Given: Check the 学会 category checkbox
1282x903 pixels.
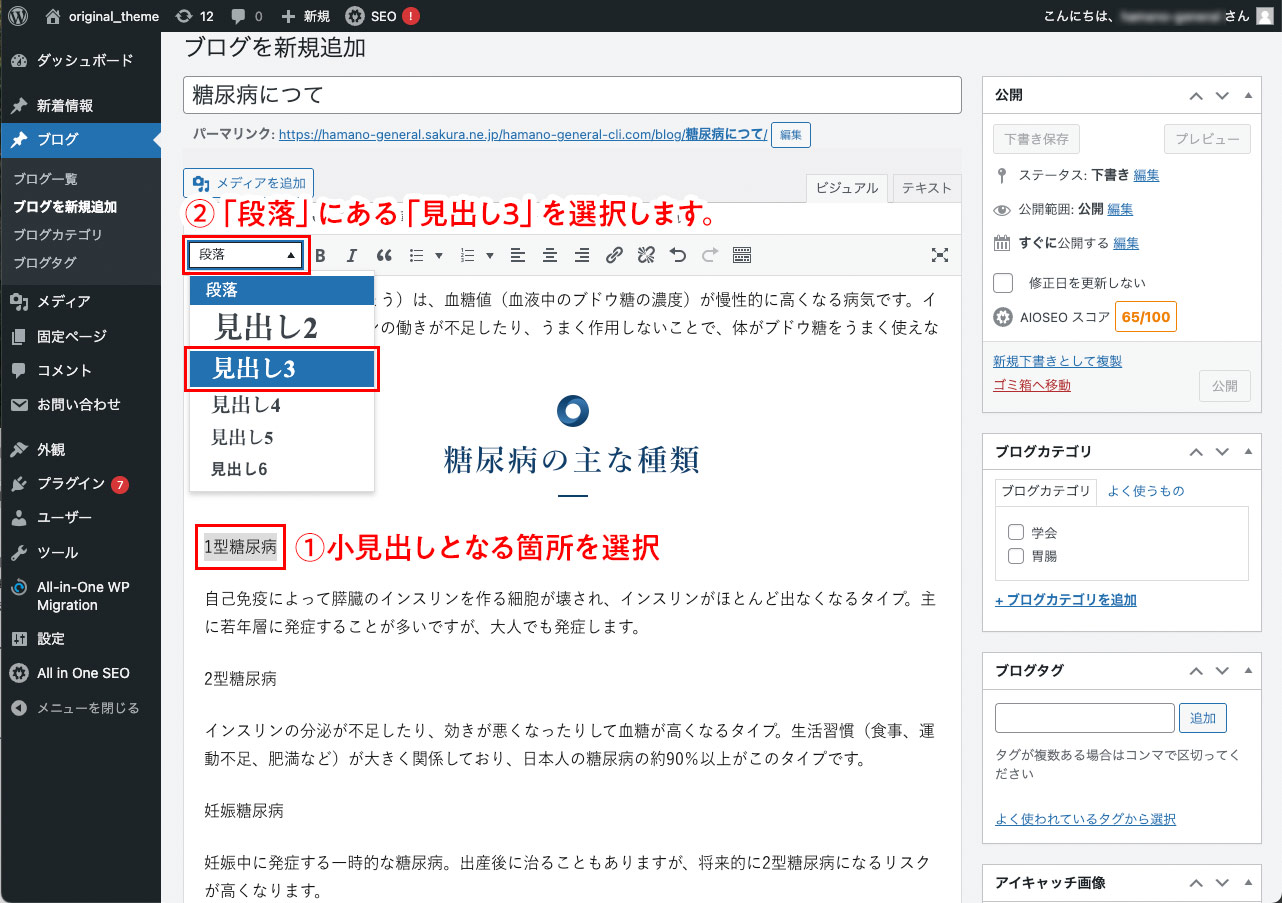Looking at the screenshot, I should pos(1016,532).
